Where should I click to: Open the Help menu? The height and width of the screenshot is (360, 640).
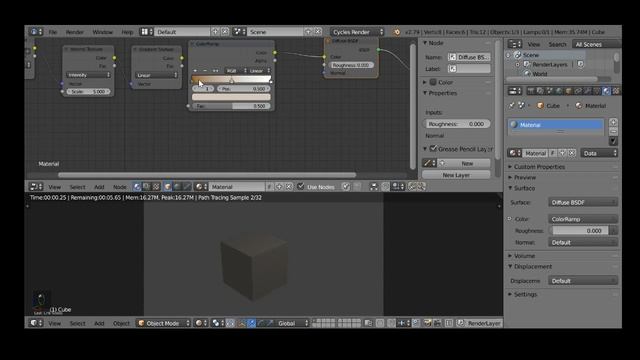[127, 32]
